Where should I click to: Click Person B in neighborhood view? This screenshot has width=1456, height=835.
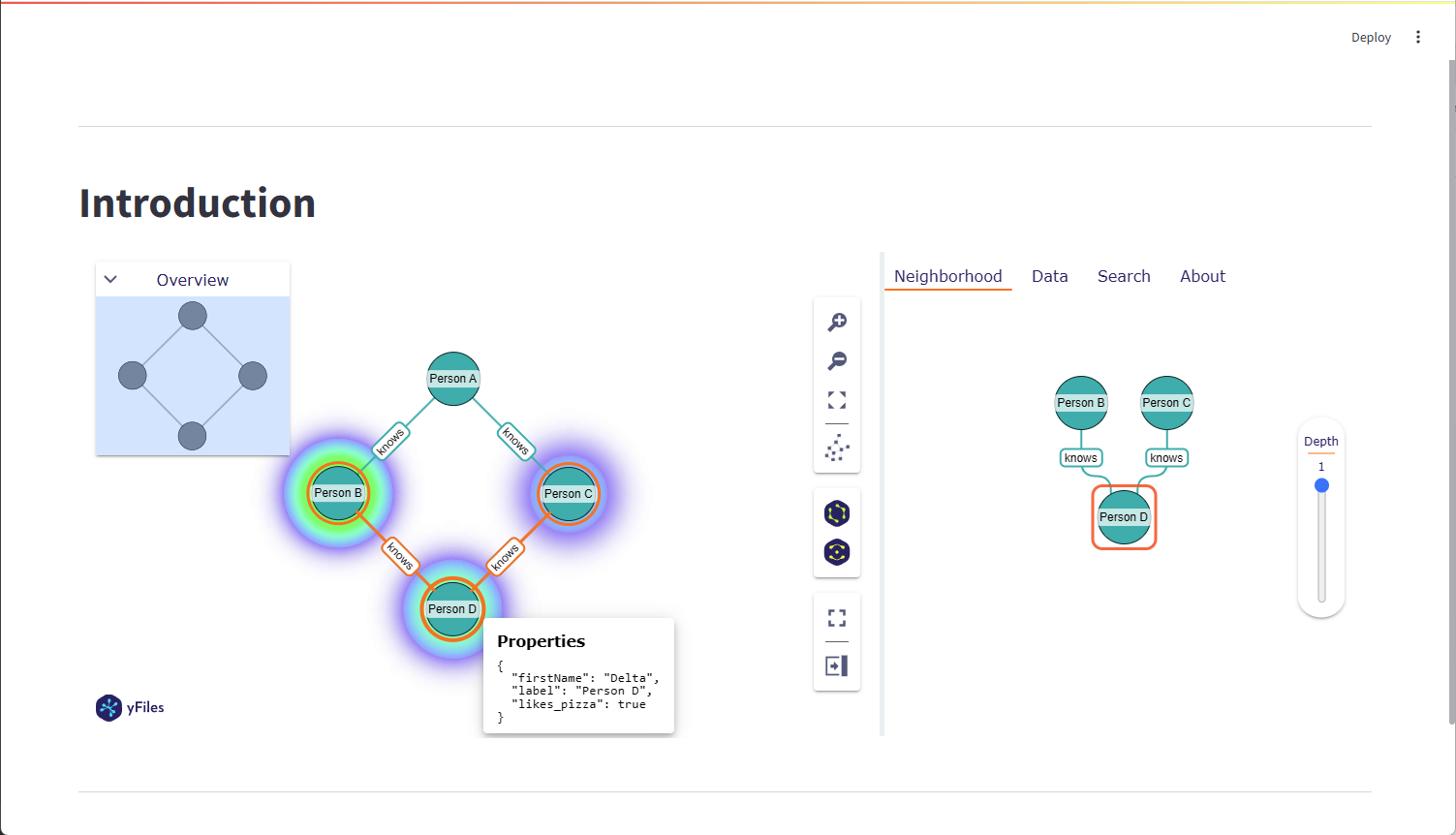(1080, 403)
